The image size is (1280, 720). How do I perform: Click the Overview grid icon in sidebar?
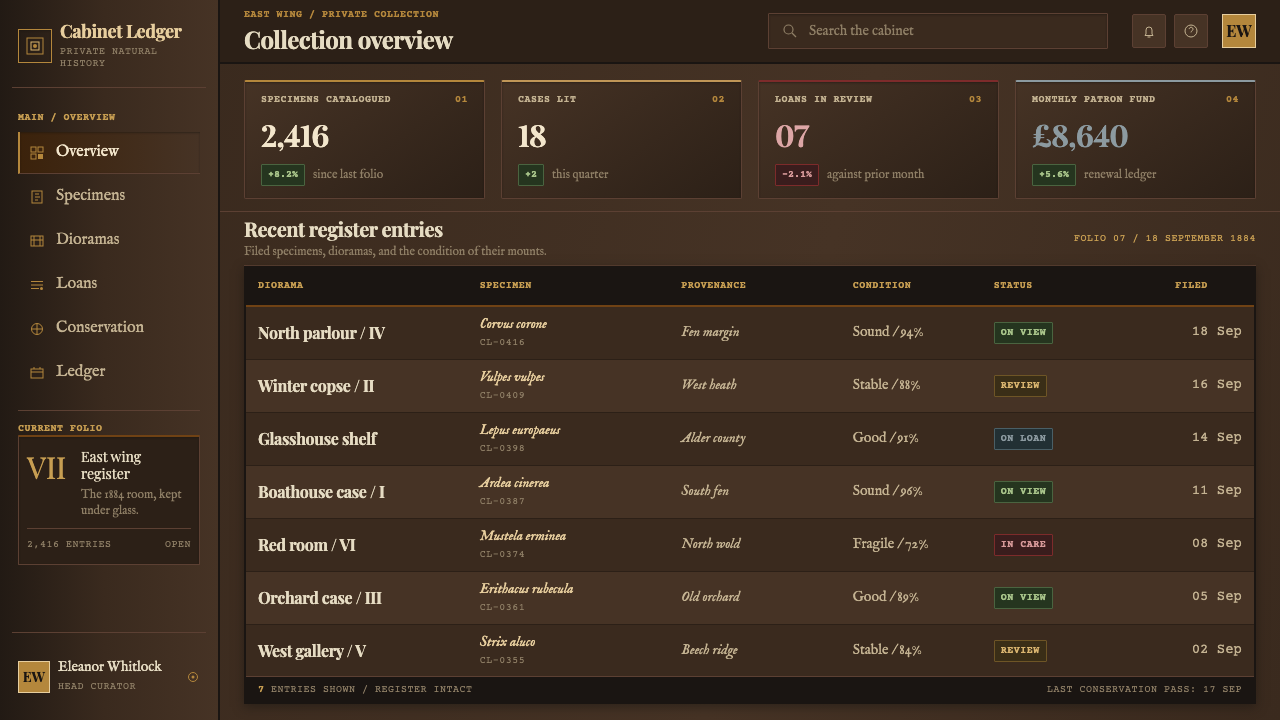pos(37,153)
